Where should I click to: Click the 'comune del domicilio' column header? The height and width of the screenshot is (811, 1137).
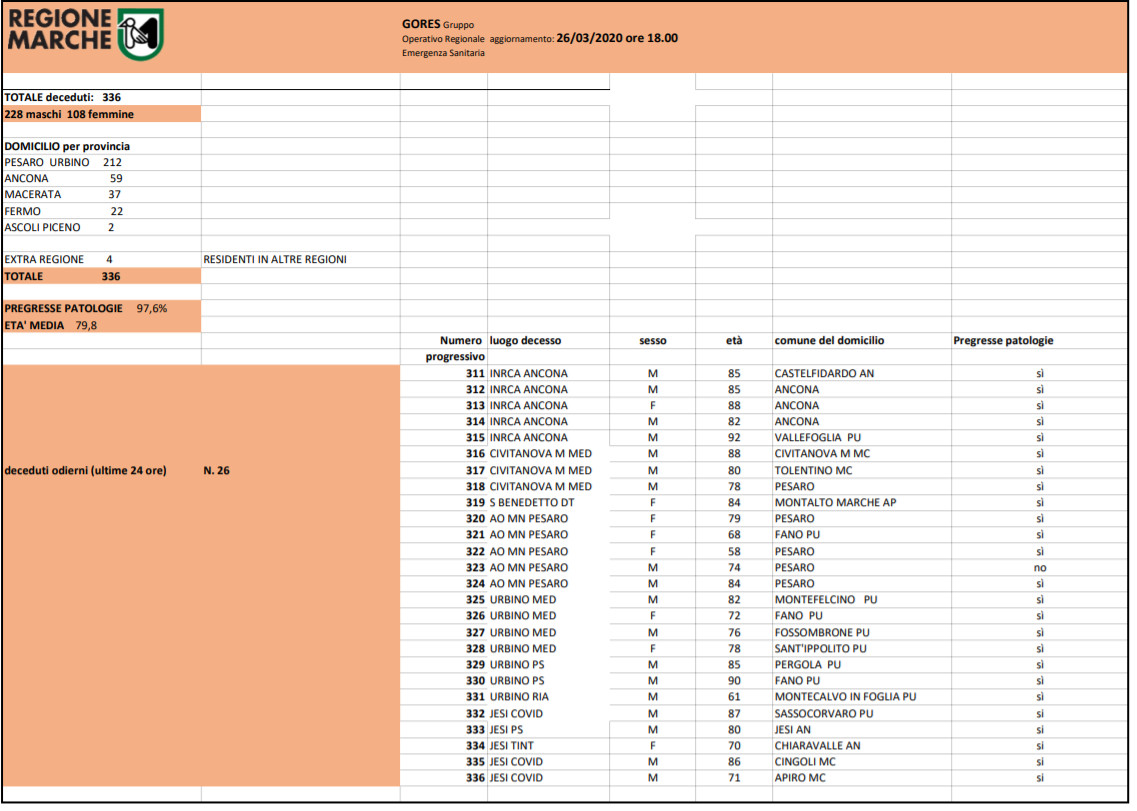[x=829, y=340]
